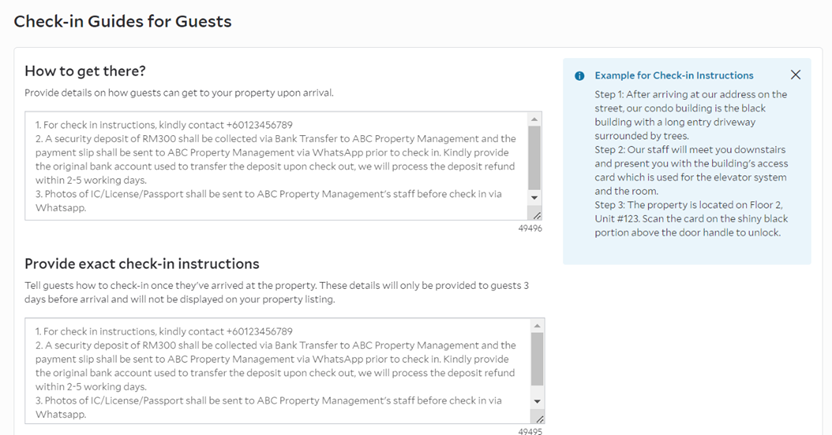Click up arrow of How to get there scrollbar
832x435 pixels.
[x=534, y=119]
